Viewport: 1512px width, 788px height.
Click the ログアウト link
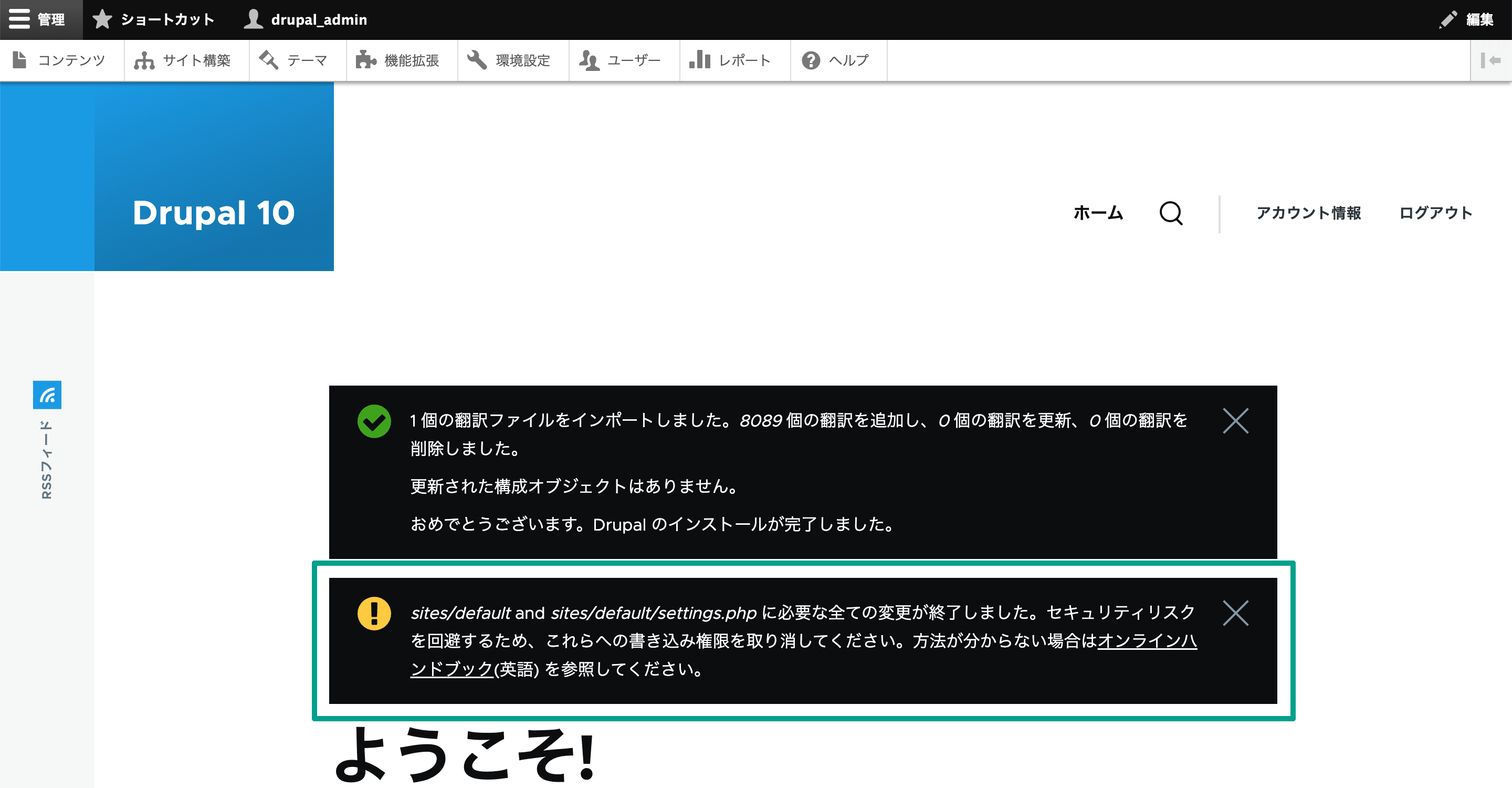coord(1436,213)
